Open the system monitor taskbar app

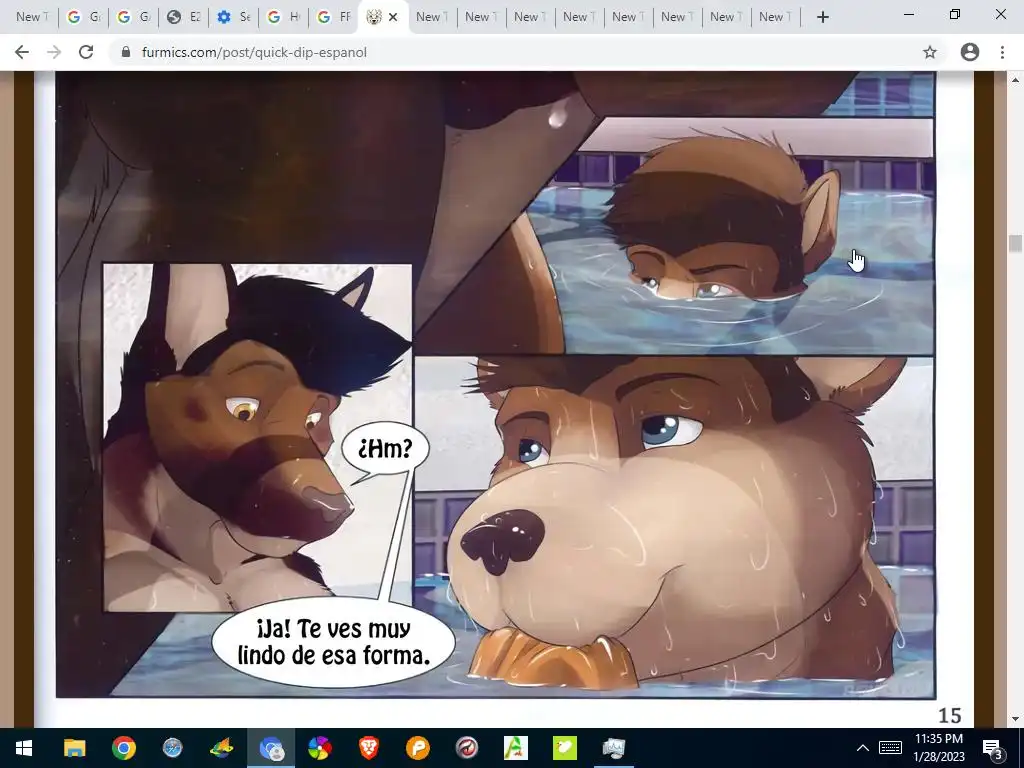tap(613, 748)
